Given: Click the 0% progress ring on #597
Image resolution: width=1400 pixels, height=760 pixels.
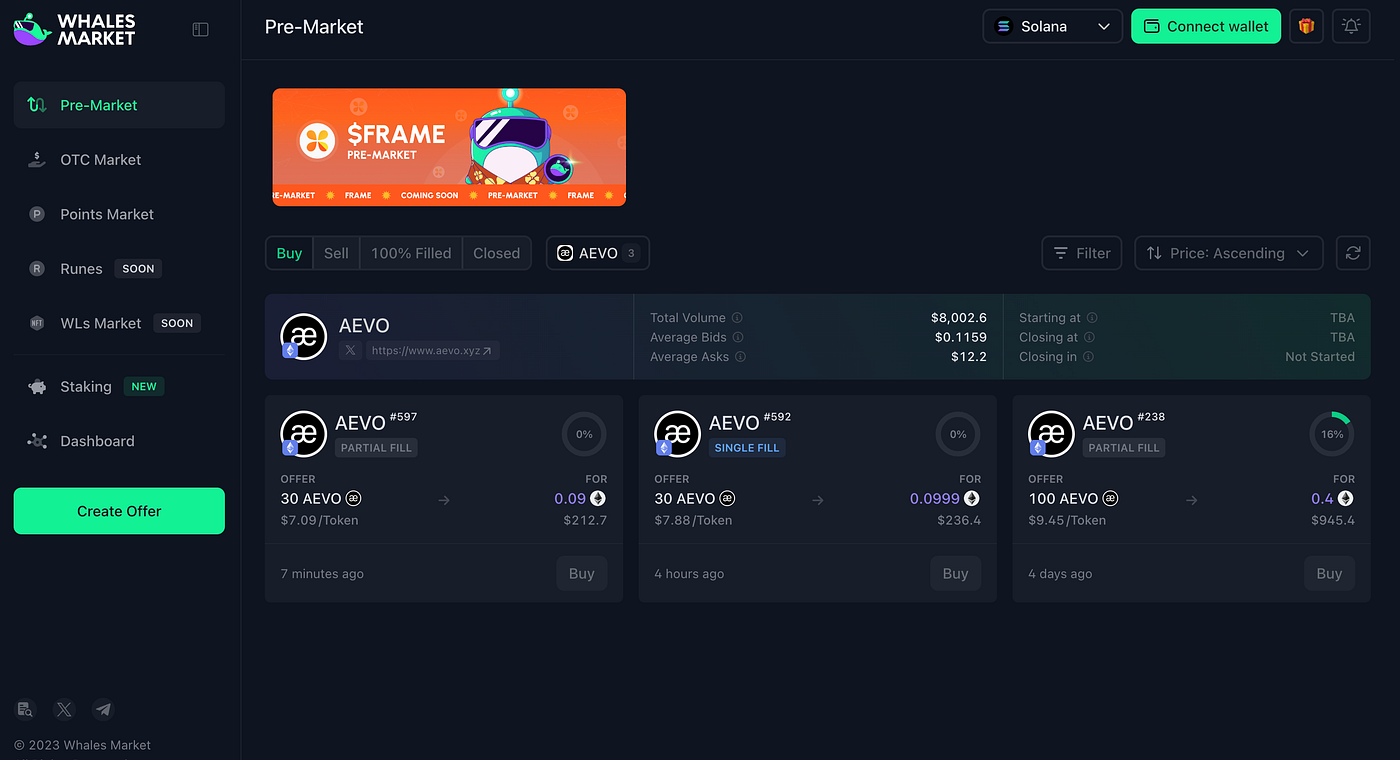Looking at the screenshot, I should (584, 434).
